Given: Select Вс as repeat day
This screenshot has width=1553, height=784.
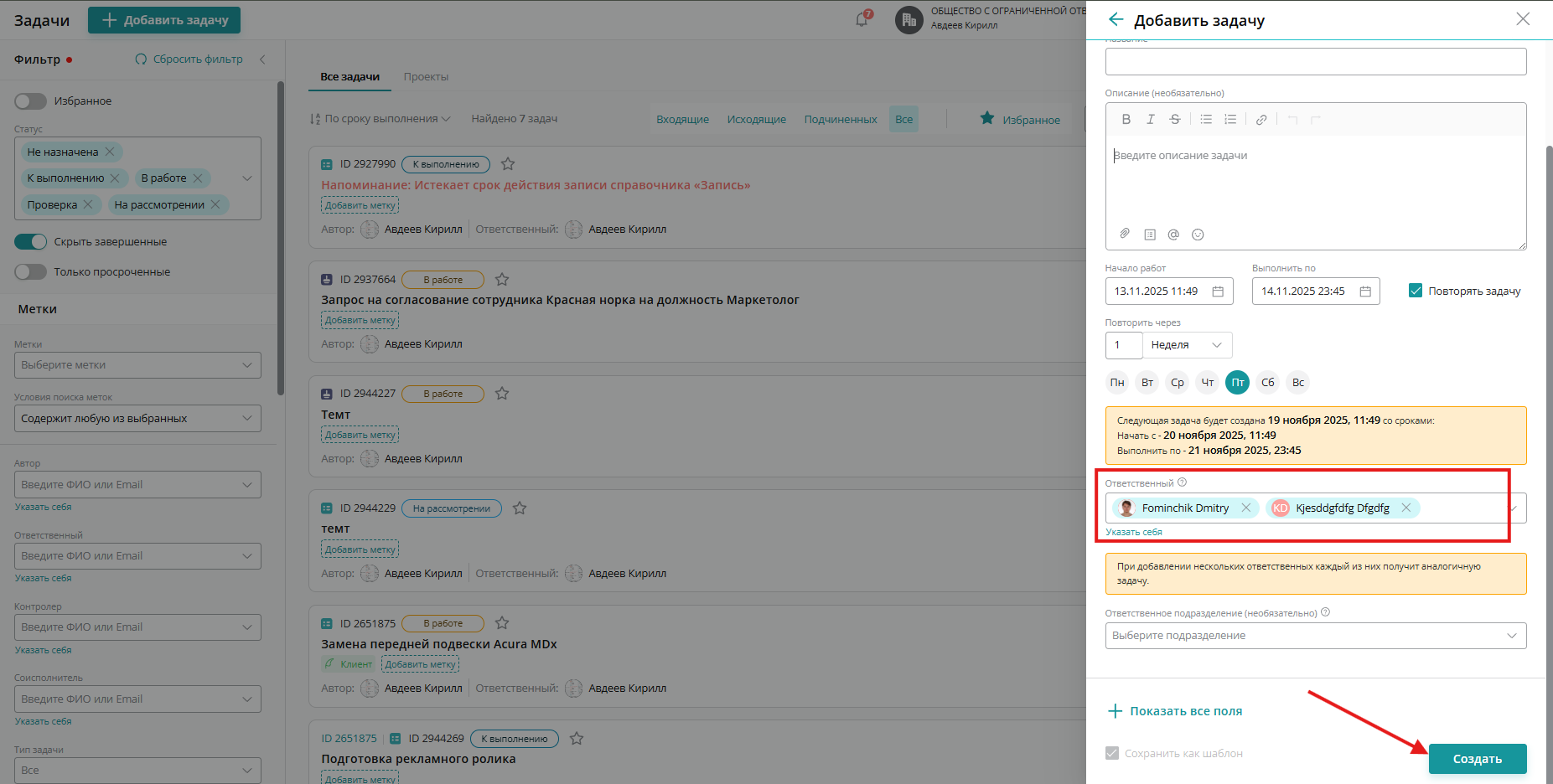Looking at the screenshot, I should pos(1298,383).
